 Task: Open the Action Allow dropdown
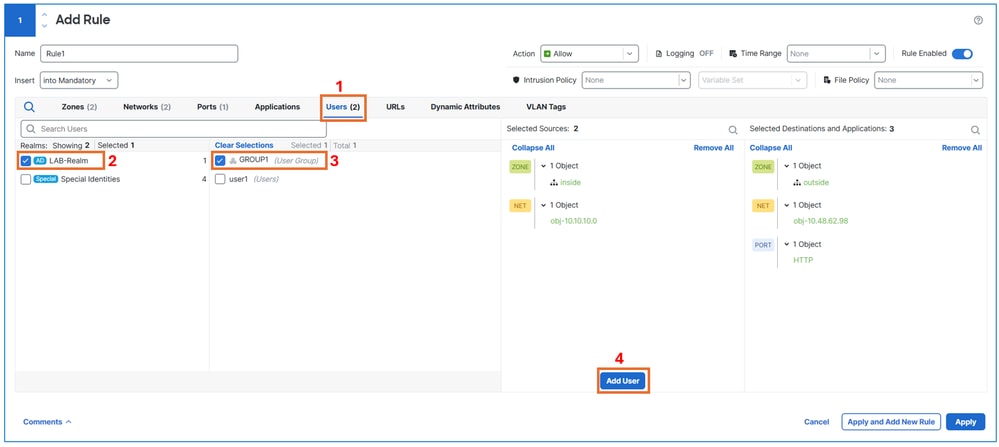(589, 54)
